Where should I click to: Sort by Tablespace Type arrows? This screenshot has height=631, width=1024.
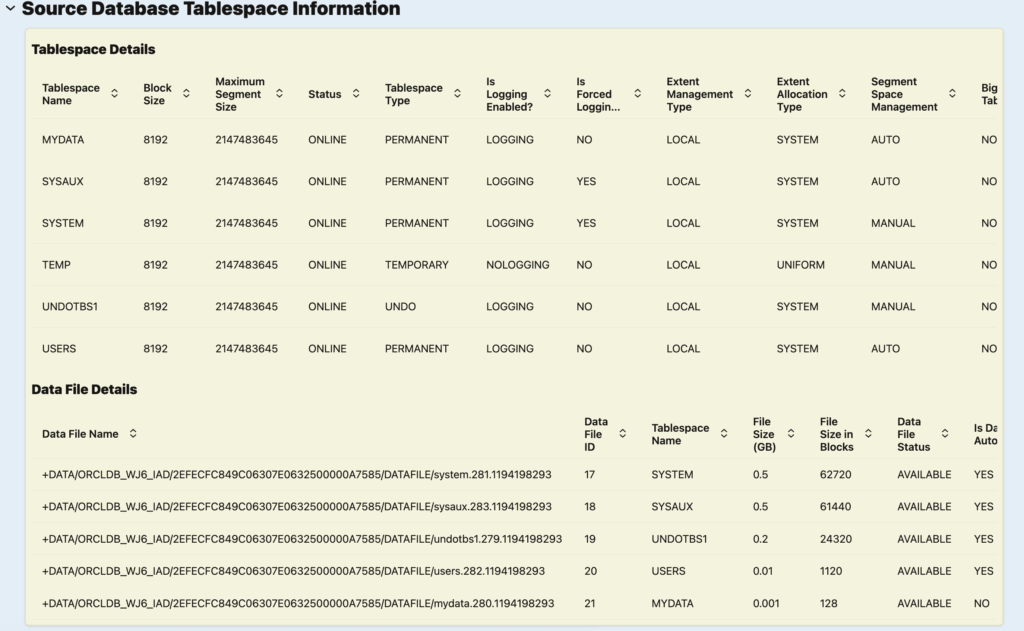click(x=457, y=94)
